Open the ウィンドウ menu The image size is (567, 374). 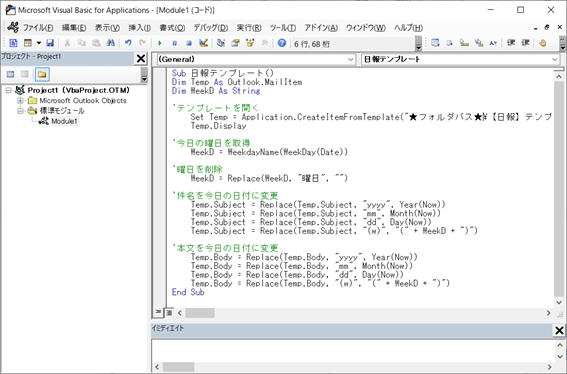366,28
